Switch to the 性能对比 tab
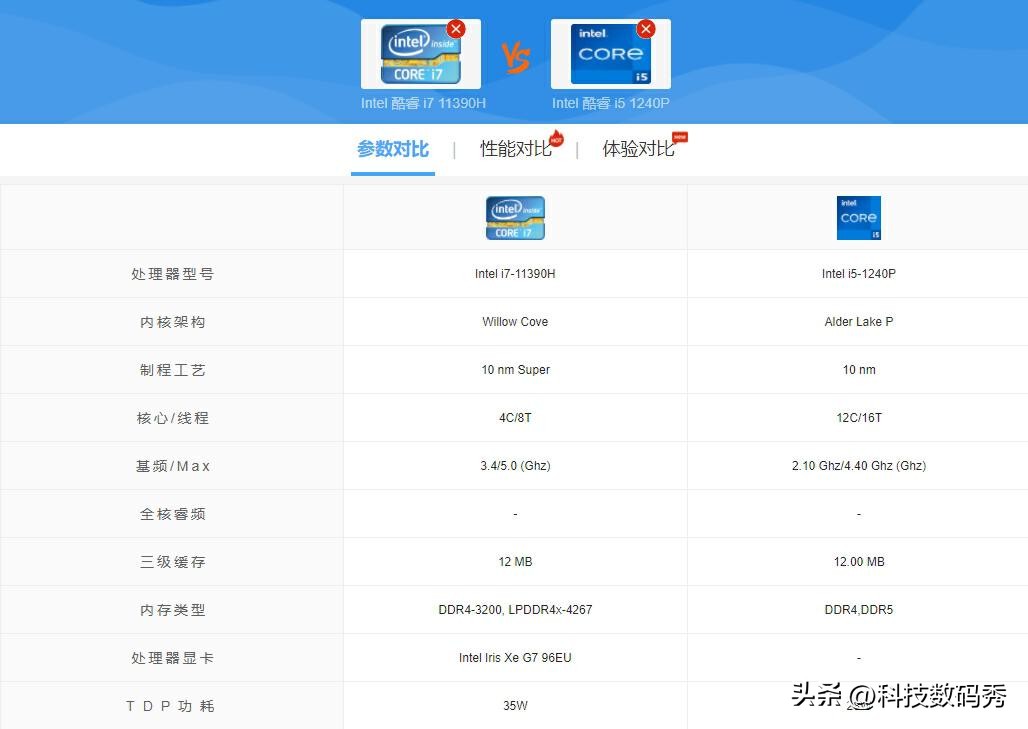1028x729 pixels. pos(516,148)
